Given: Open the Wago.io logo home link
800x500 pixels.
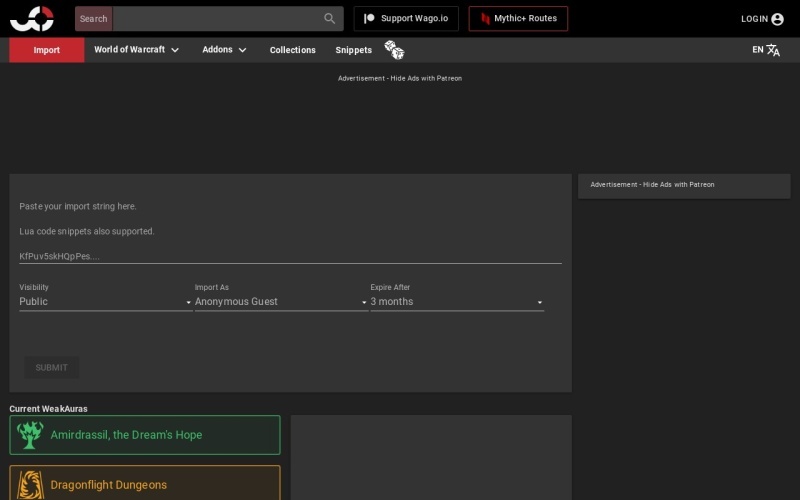Looking at the screenshot, I should click(32, 19).
